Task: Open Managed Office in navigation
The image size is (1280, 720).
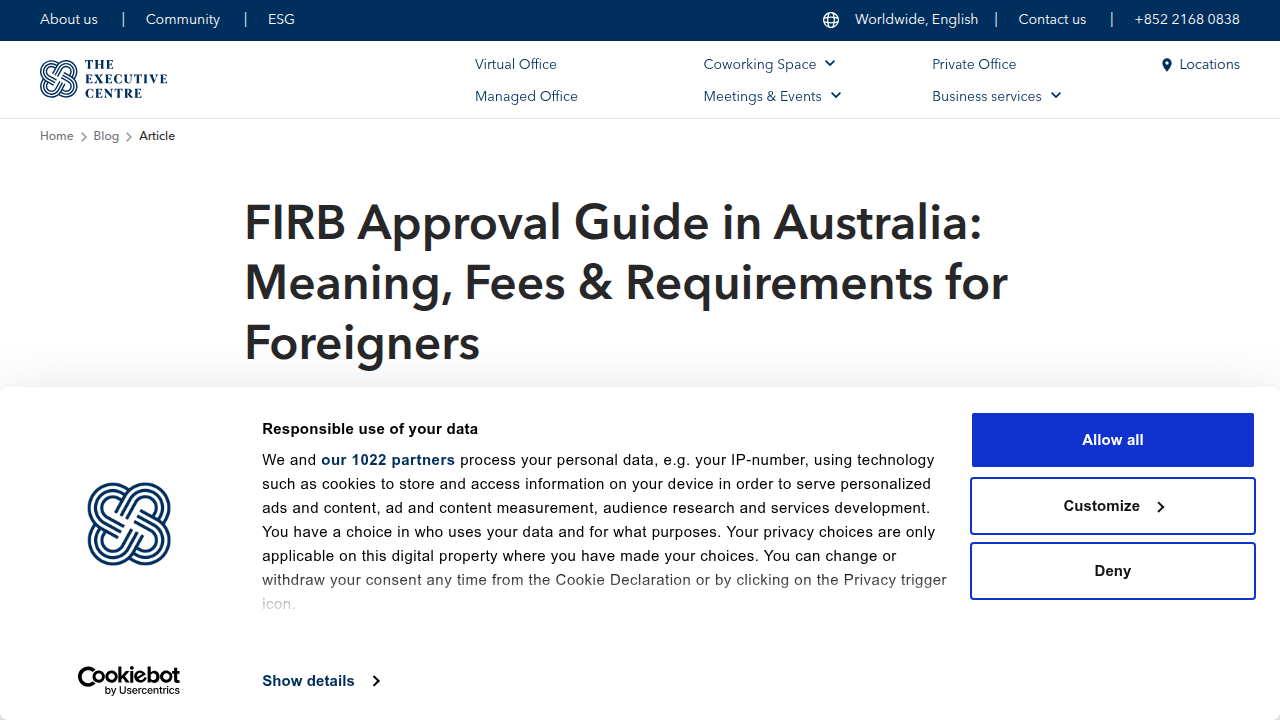Action: (x=526, y=96)
